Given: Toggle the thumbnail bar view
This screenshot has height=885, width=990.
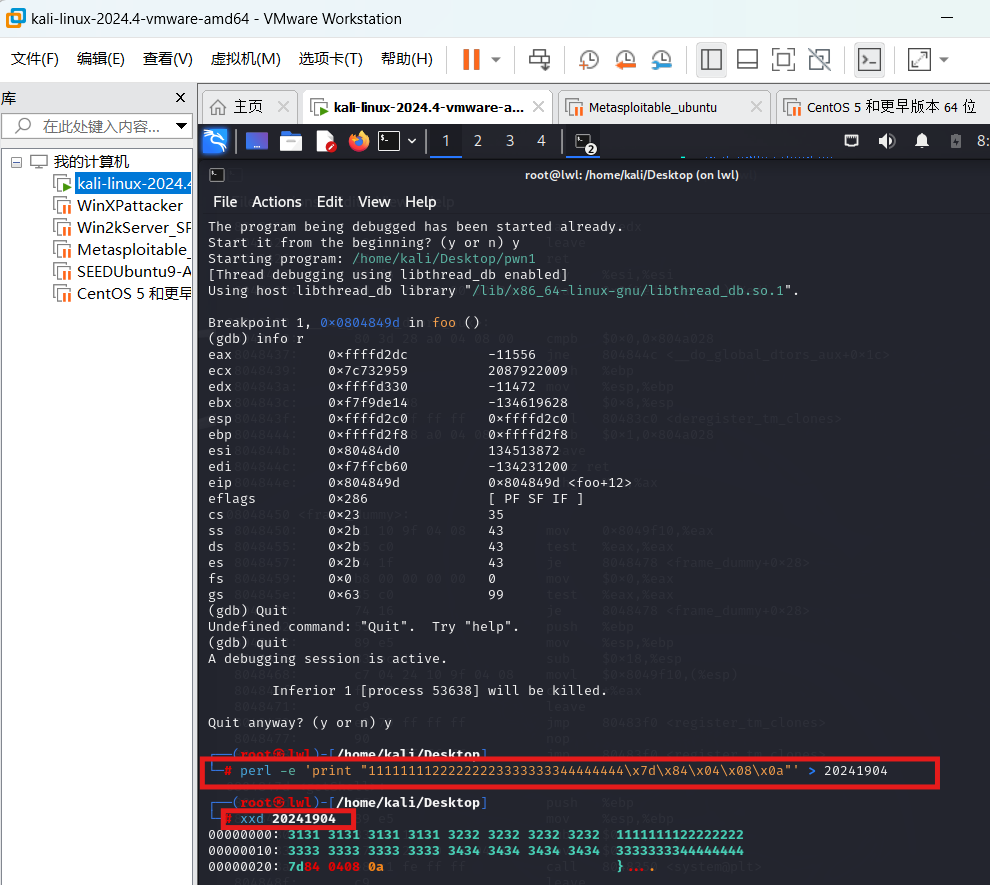Looking at the screenshot, I should pos(748,59).
